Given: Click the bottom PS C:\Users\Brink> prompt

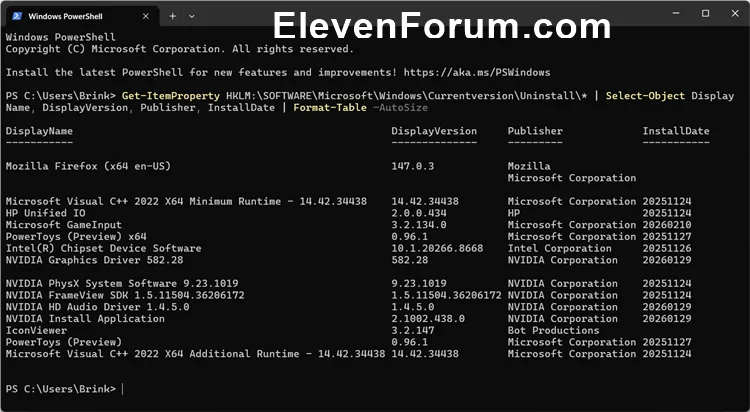Looking at the screenshot, I should click(61, 389).
